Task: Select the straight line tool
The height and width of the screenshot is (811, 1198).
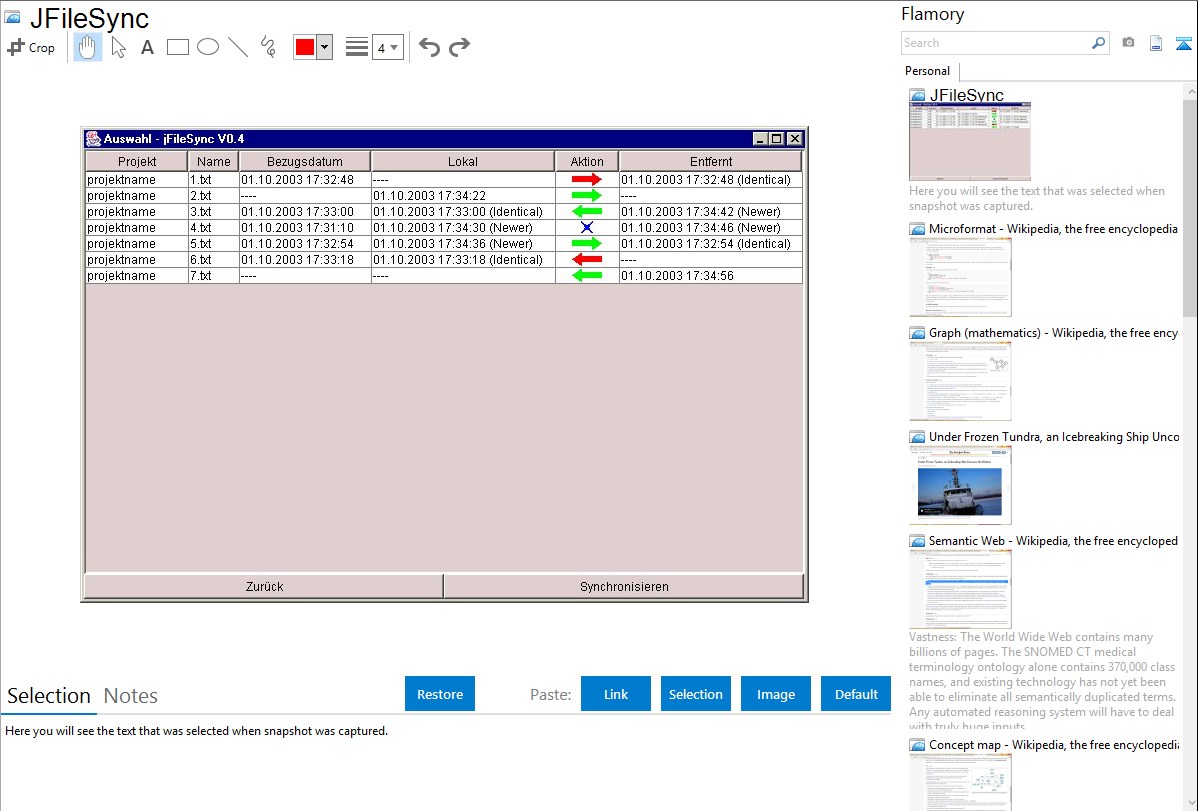Action: [238, 47]
